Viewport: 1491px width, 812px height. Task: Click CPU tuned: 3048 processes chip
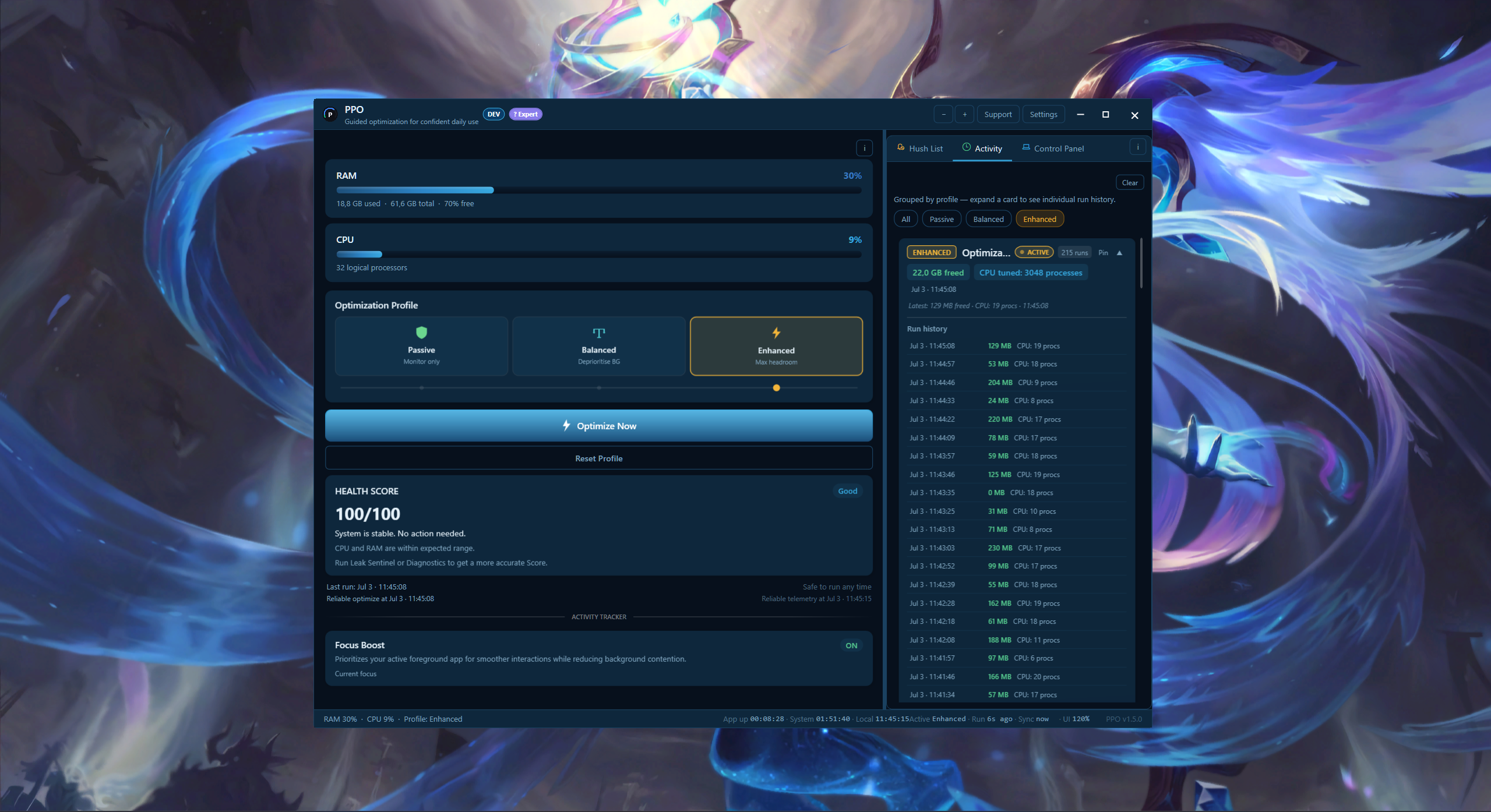click(1030, 273)
